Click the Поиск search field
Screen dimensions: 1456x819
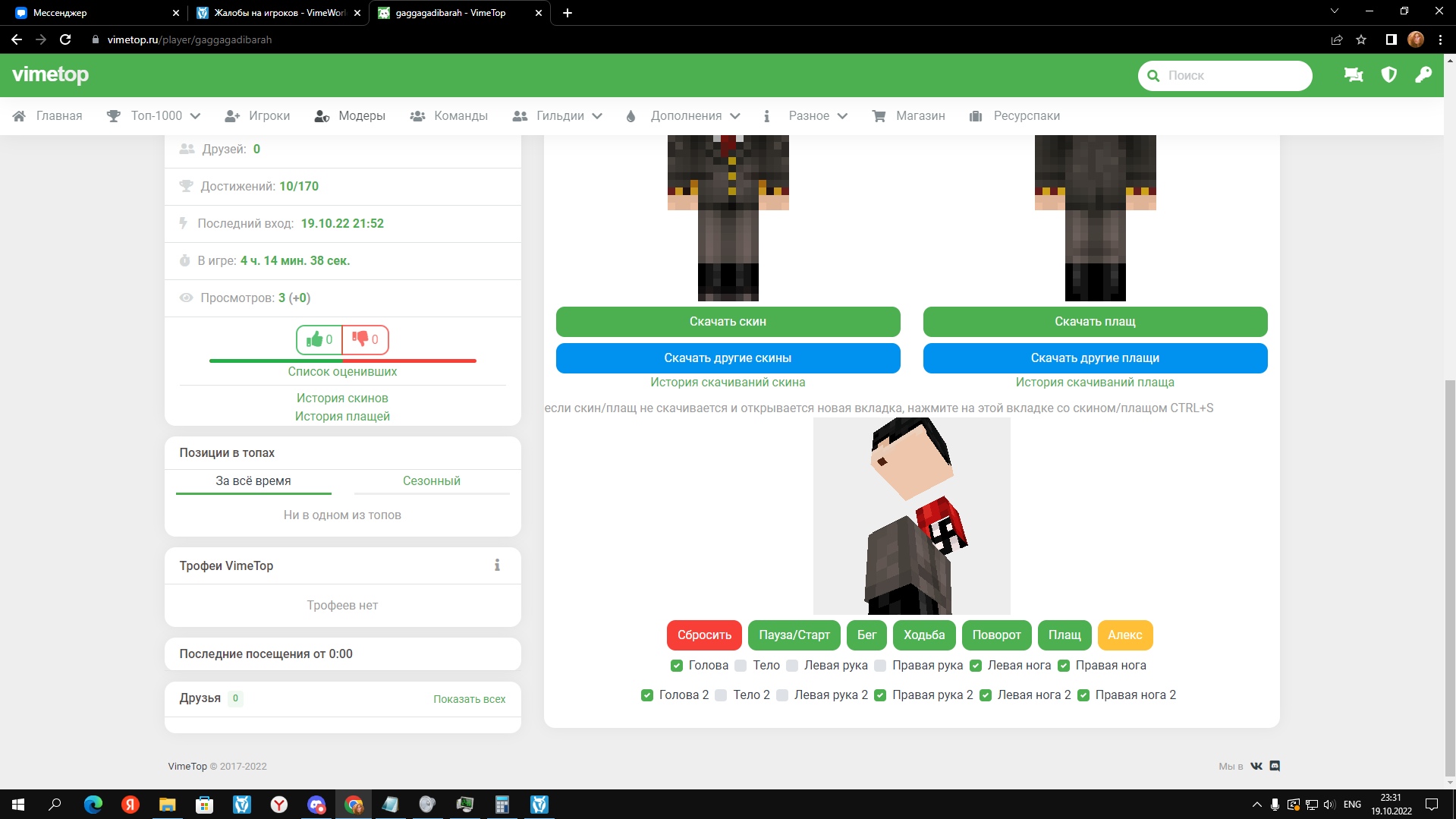(x=1233, y=76)
